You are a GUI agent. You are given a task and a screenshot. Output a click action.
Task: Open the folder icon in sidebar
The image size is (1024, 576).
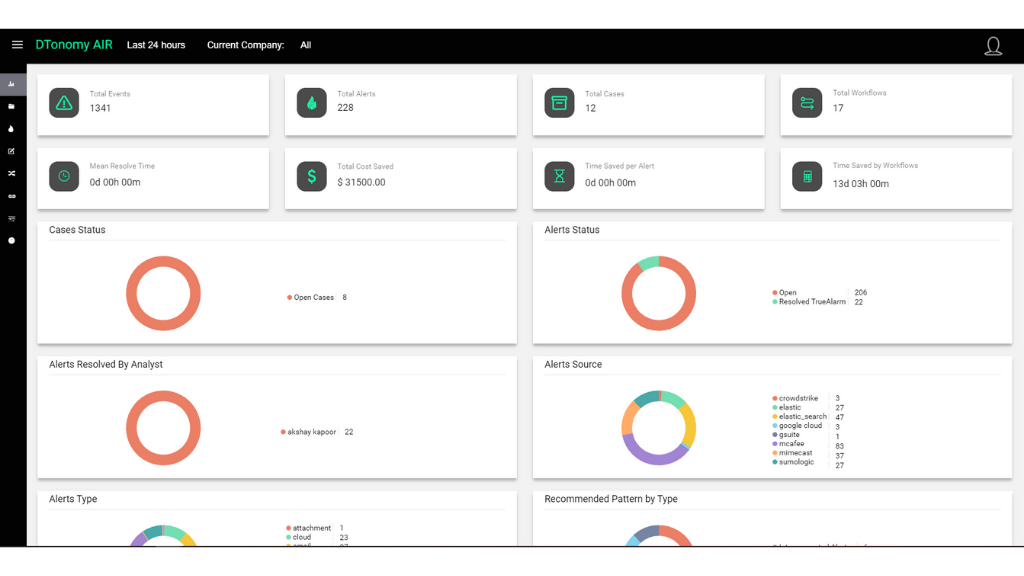[x=12, y=106]
